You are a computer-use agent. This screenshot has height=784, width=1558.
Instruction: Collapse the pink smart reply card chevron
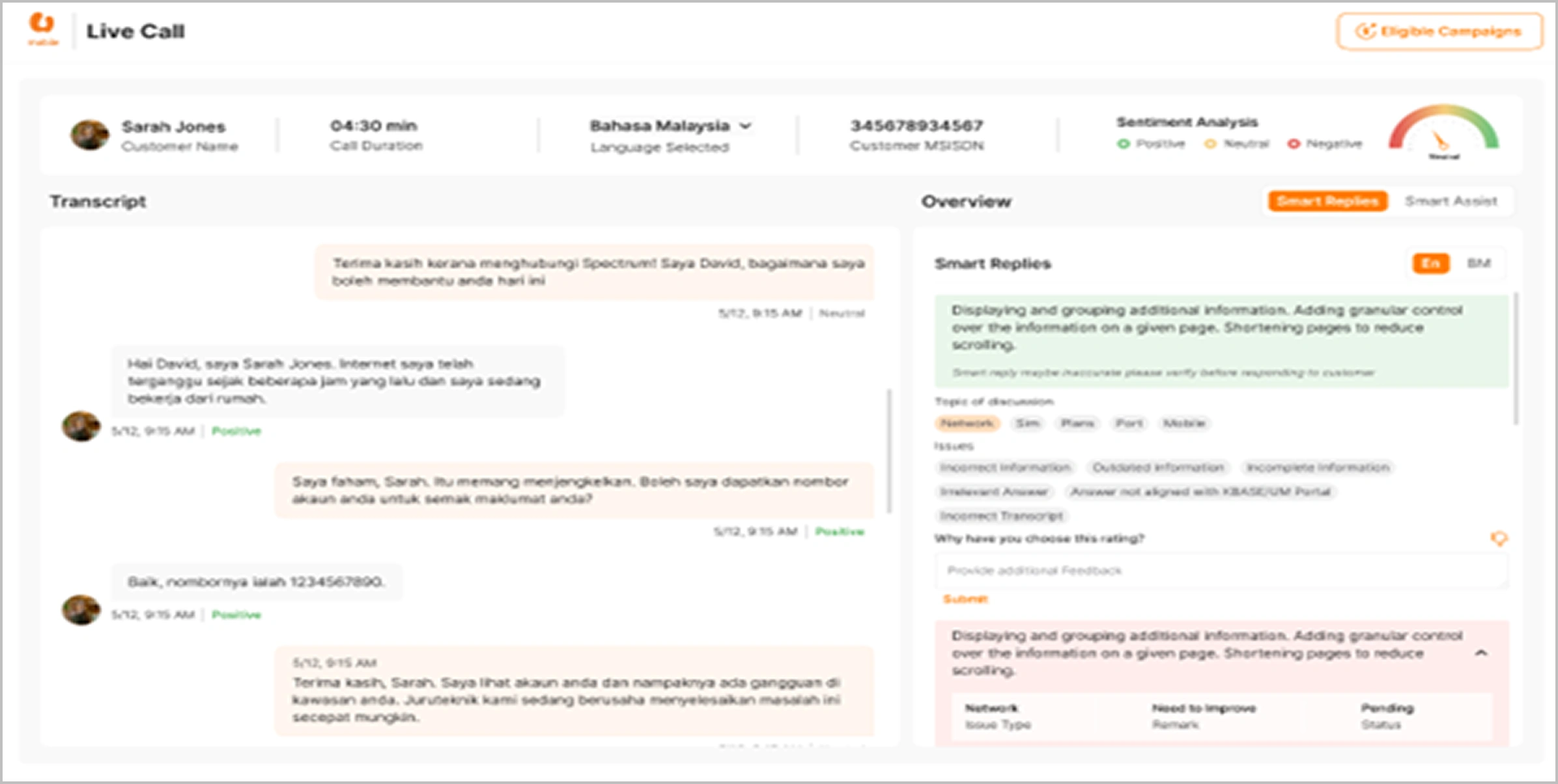click(1481, 653)
